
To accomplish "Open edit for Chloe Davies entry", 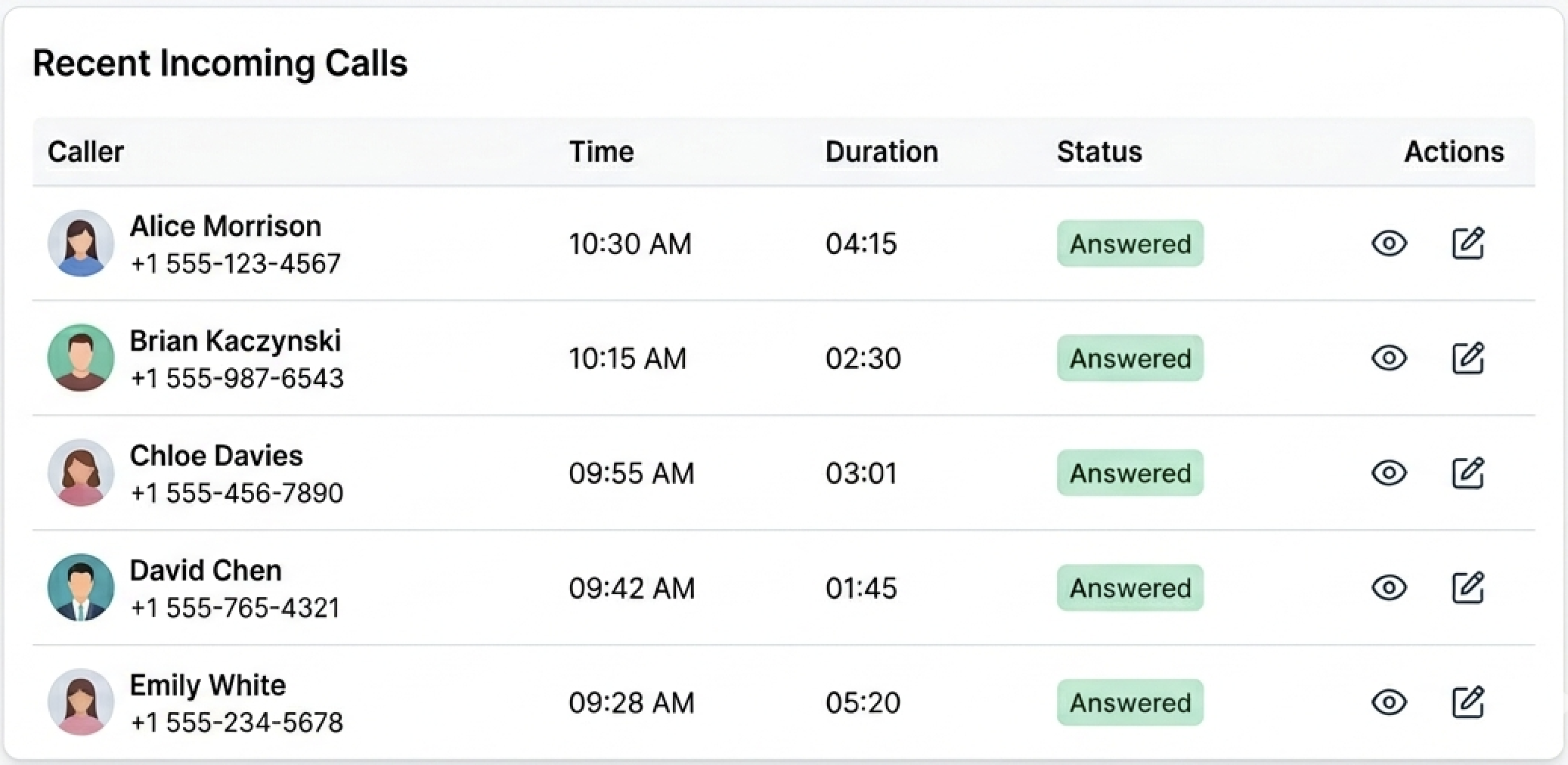I will [1470, 473].
